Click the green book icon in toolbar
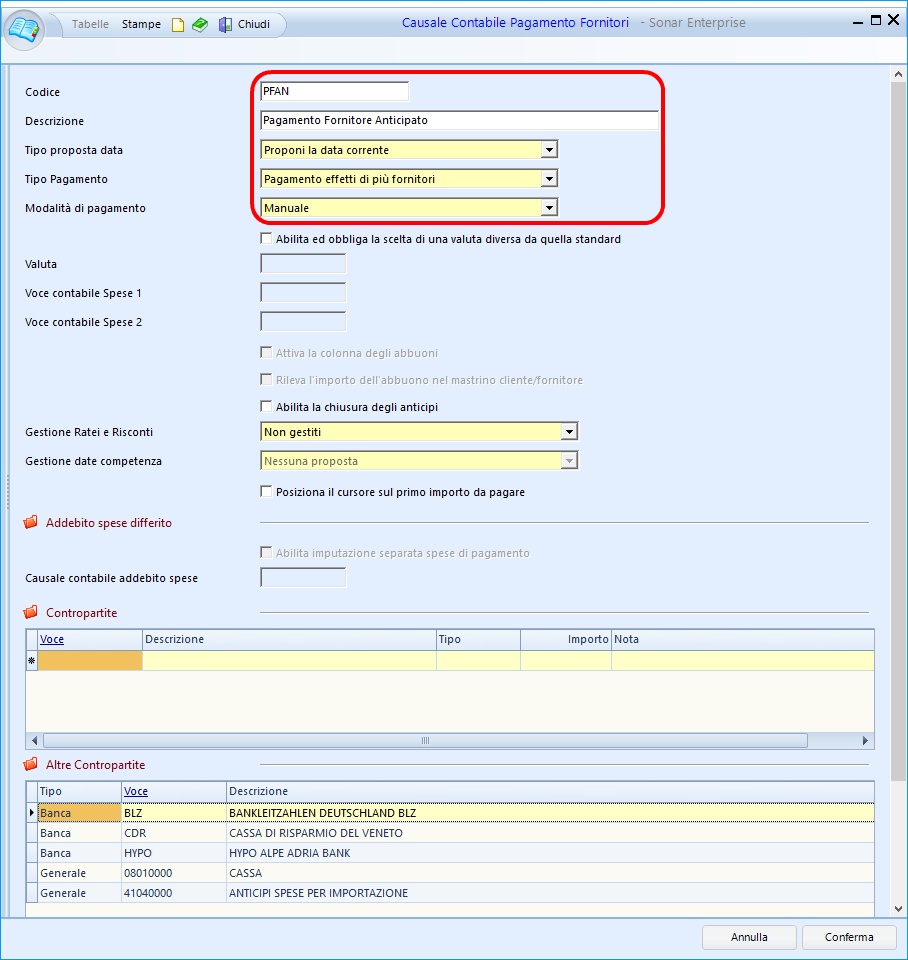Screen dimensions: 908x960 (x=200, y=25)
